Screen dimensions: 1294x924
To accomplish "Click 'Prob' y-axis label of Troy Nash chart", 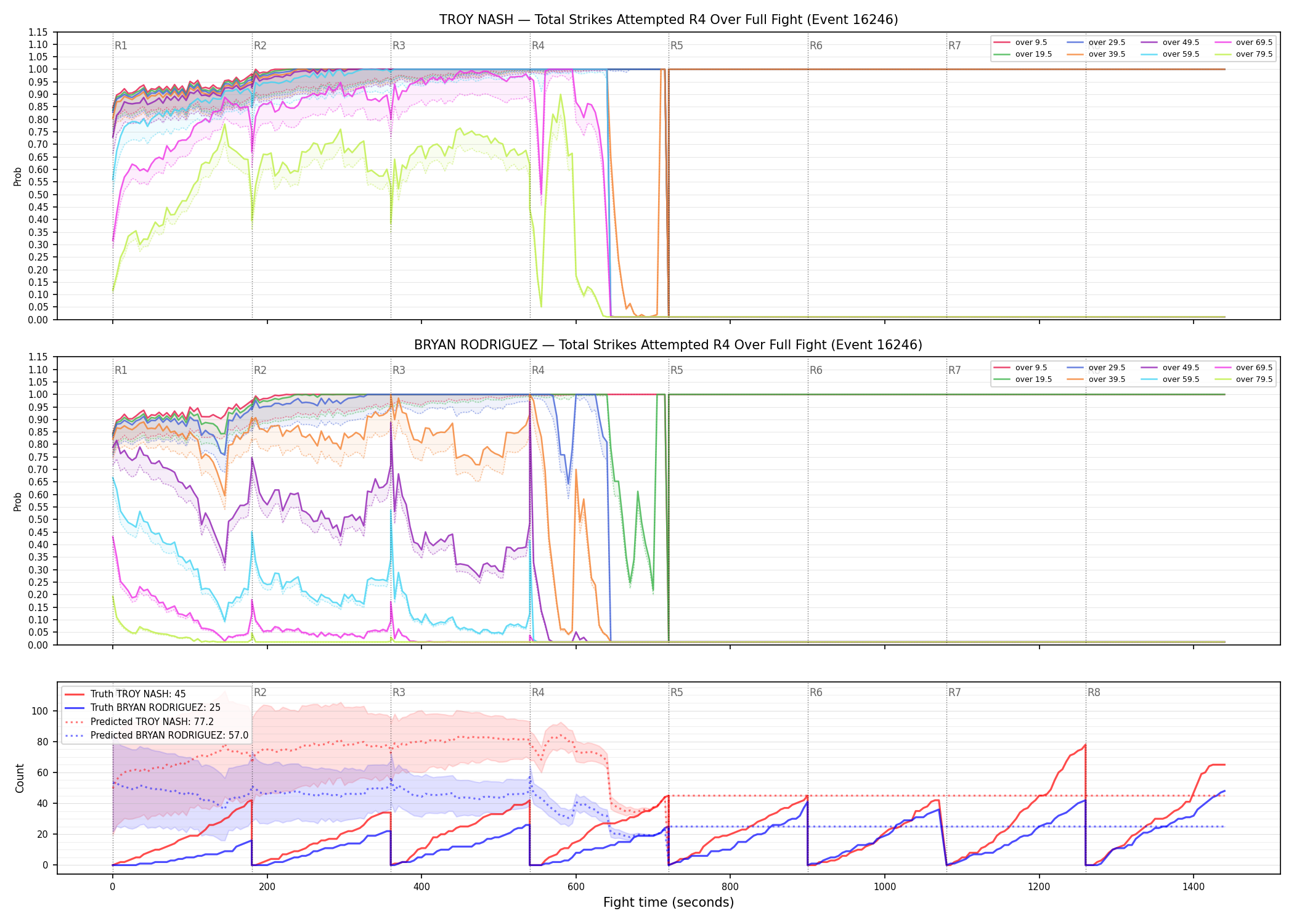I will pos(18,176).
